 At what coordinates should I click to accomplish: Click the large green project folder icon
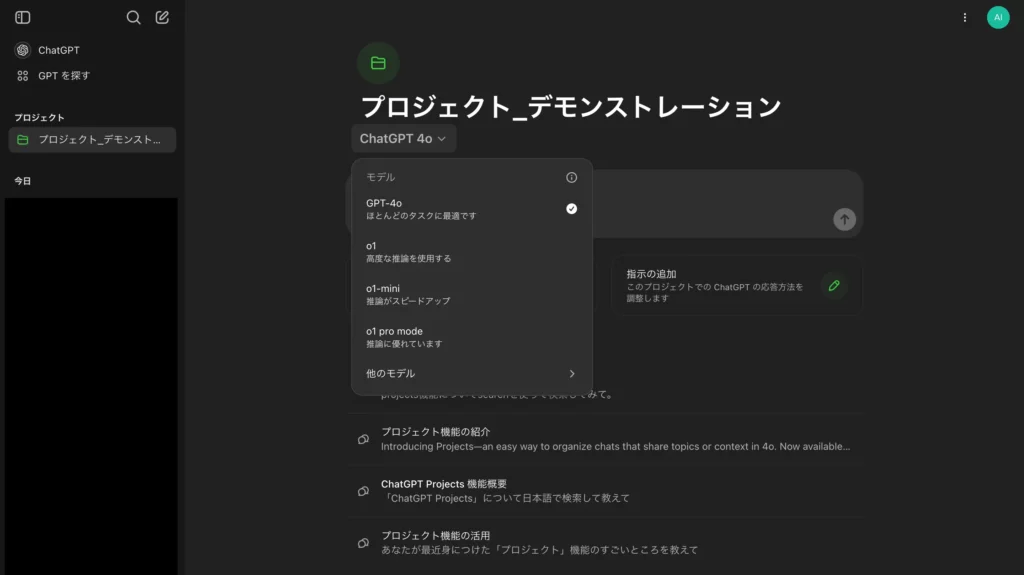point(378,63)
